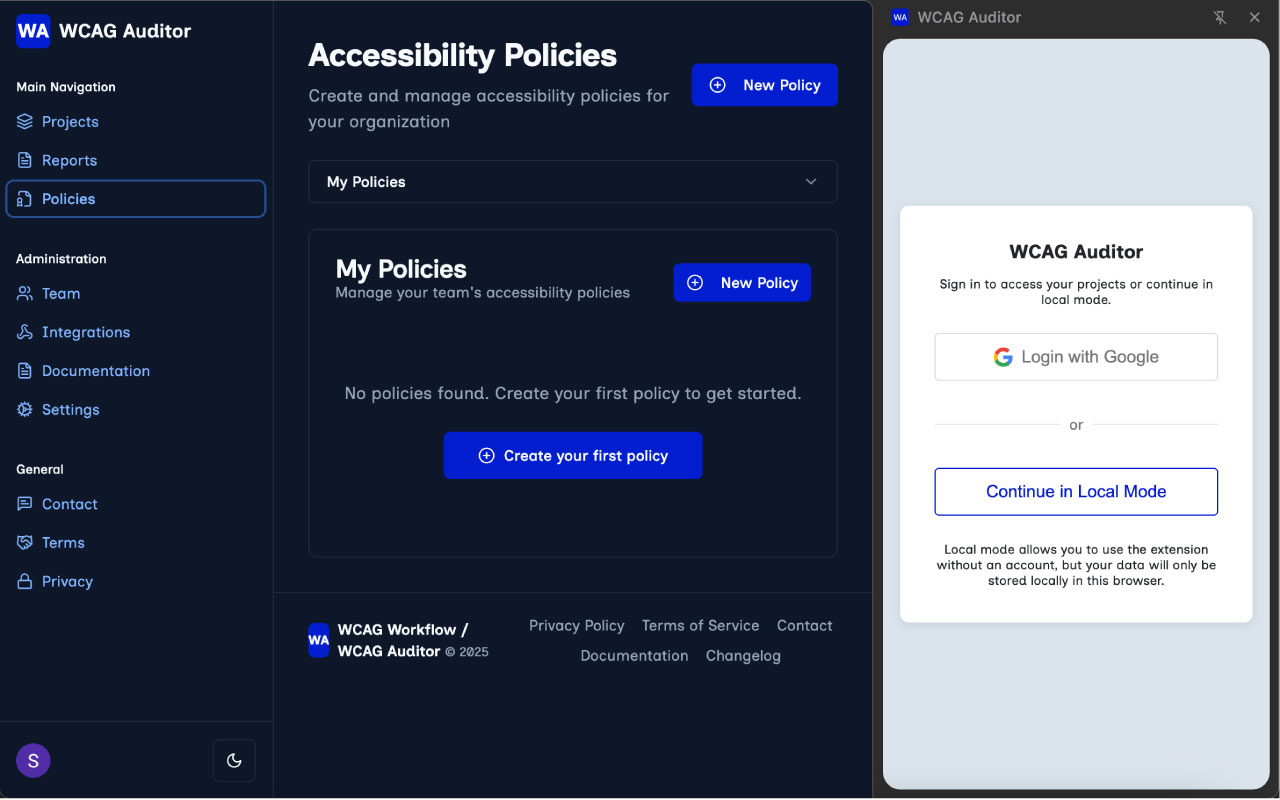This screenshot has width=1280, height=800.
Task: Click the 'No policies found' message text
Action: tap(573, 394)
